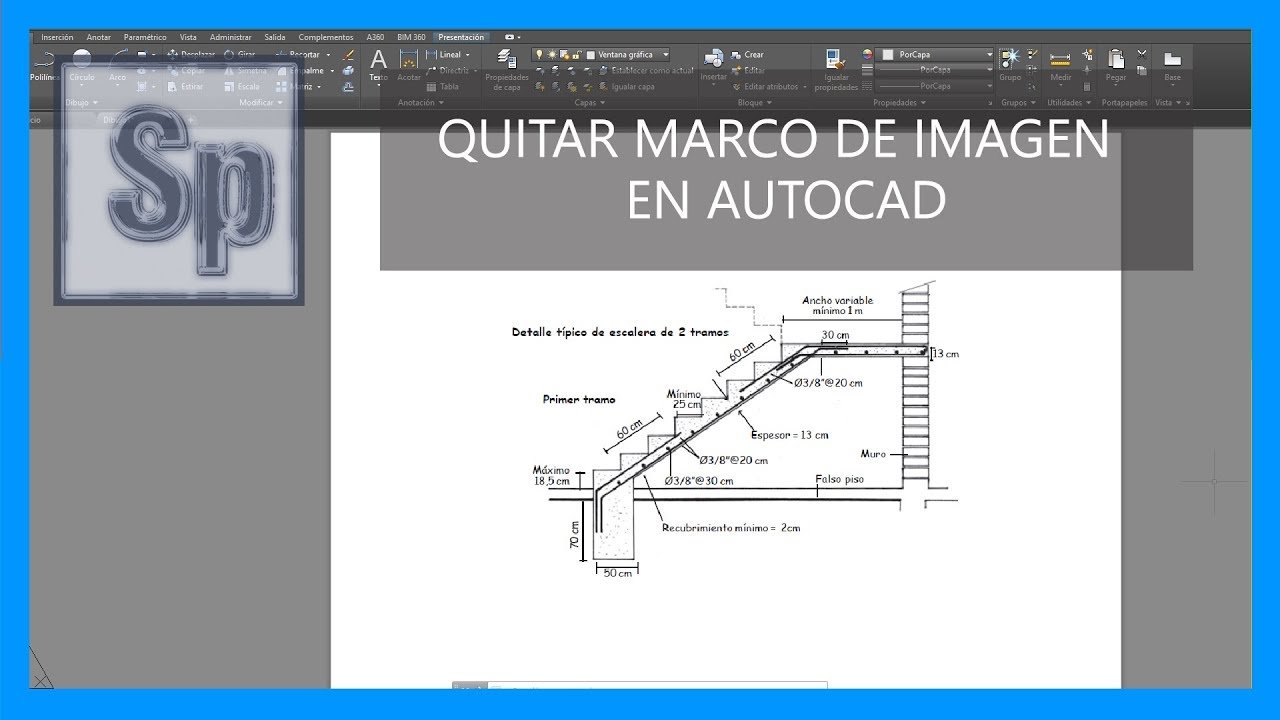Screen dimensions: 1280x720
Task: Open the BIM 360 ribbon tab
Action: [x=411, y=37]
